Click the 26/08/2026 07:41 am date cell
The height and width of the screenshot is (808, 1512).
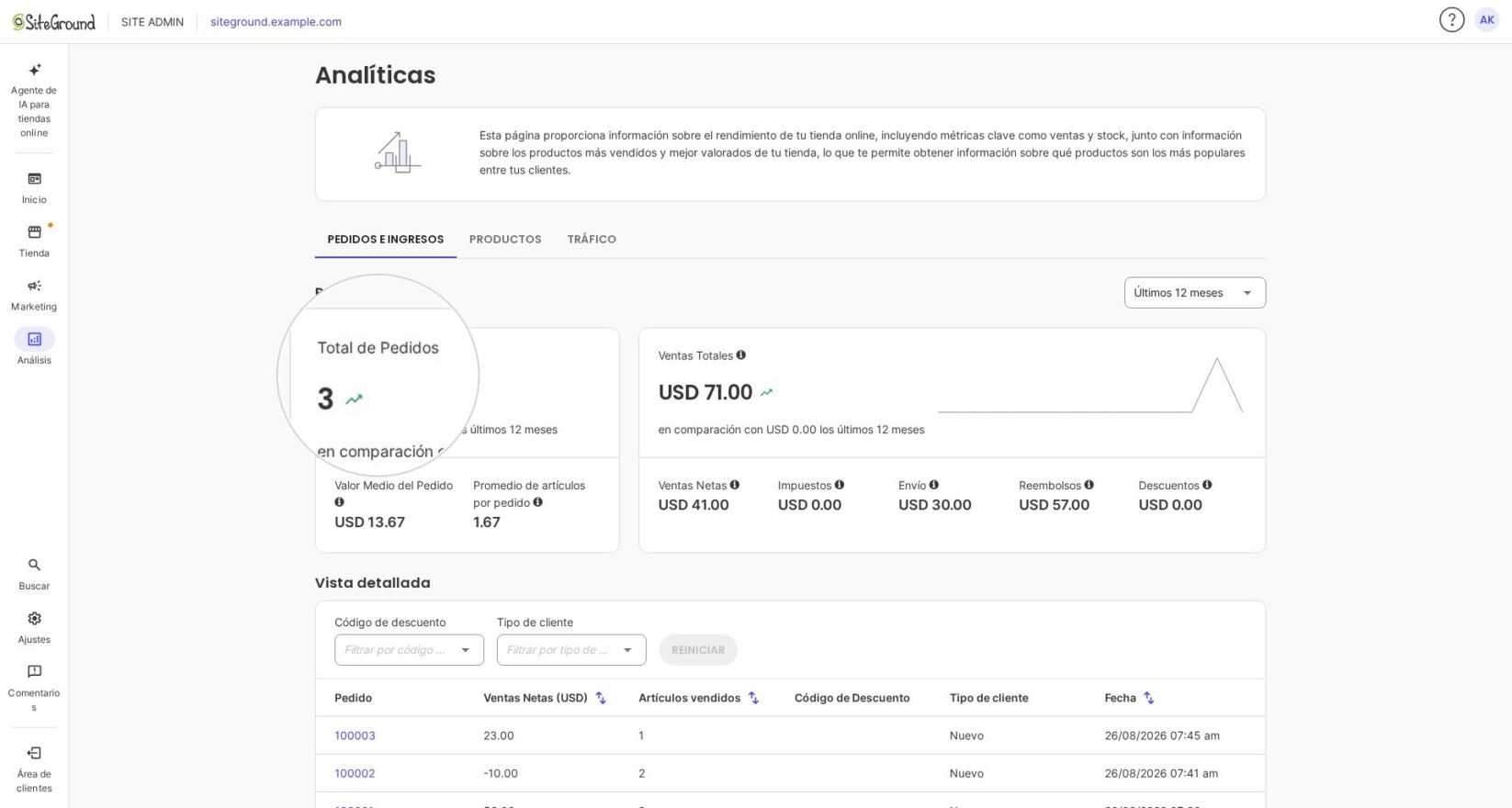(x=1161, y=773)
